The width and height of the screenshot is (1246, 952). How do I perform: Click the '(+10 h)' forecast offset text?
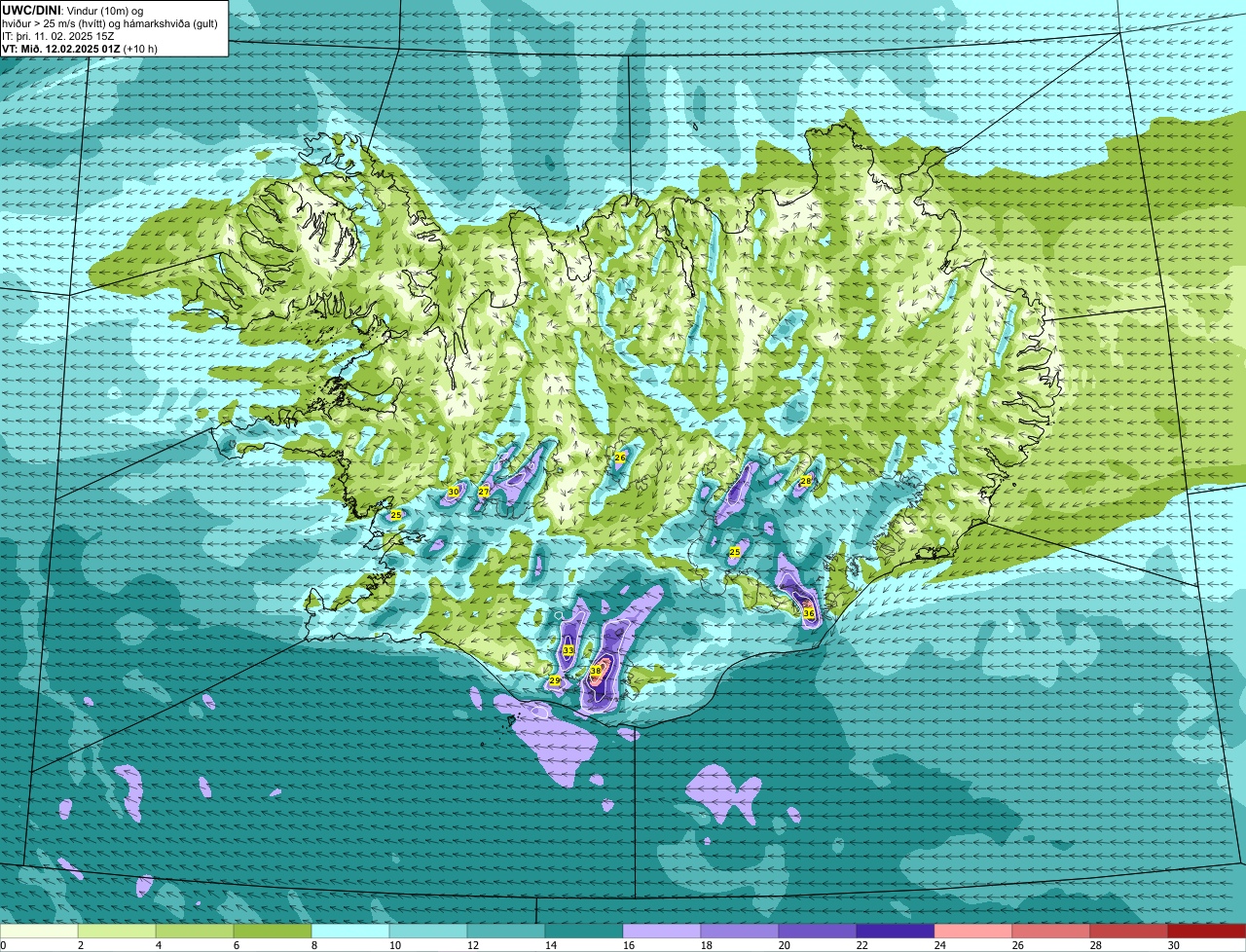140,48
